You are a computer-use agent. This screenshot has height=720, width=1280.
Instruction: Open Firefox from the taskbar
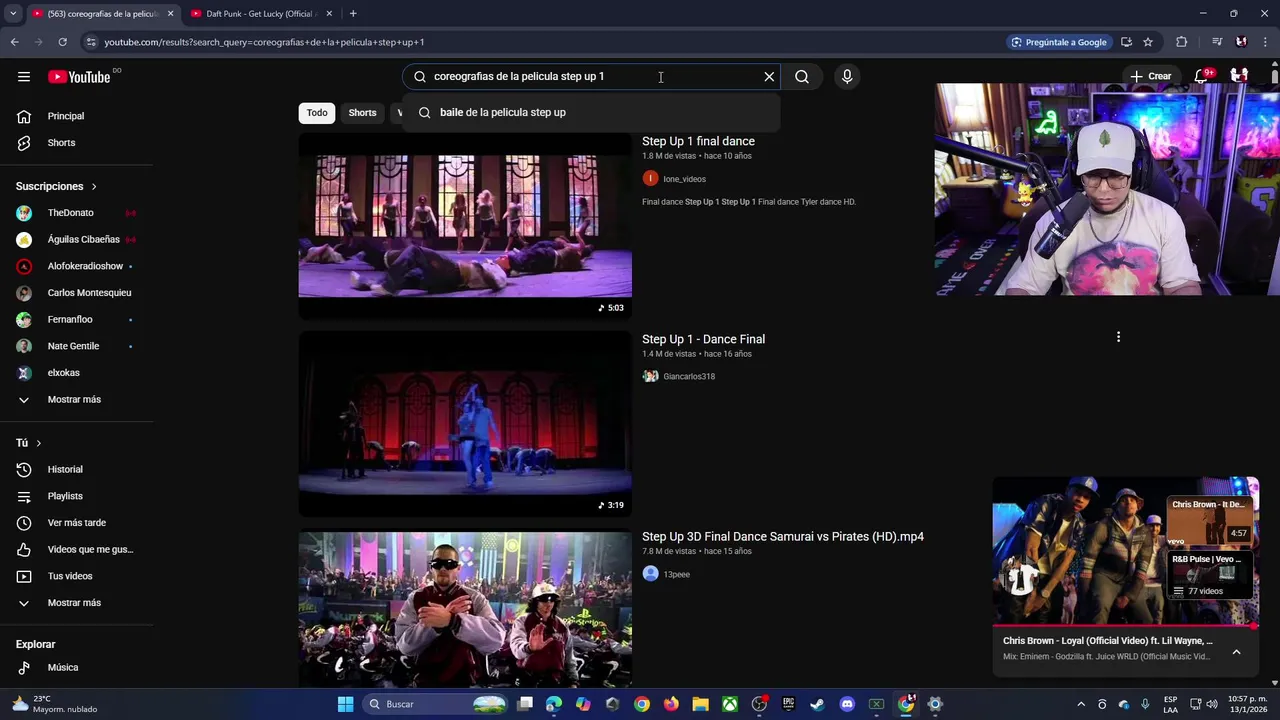[671, 704]
